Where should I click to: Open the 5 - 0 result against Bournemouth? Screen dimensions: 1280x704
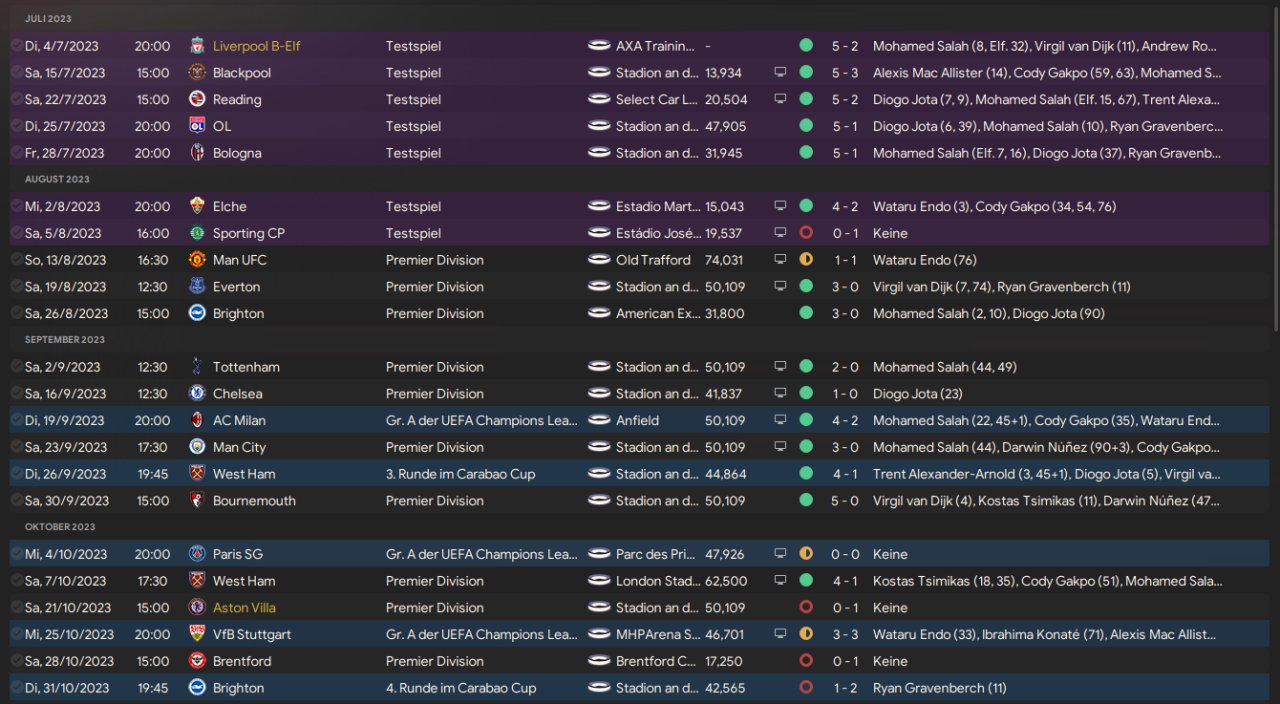click(844, 501)
